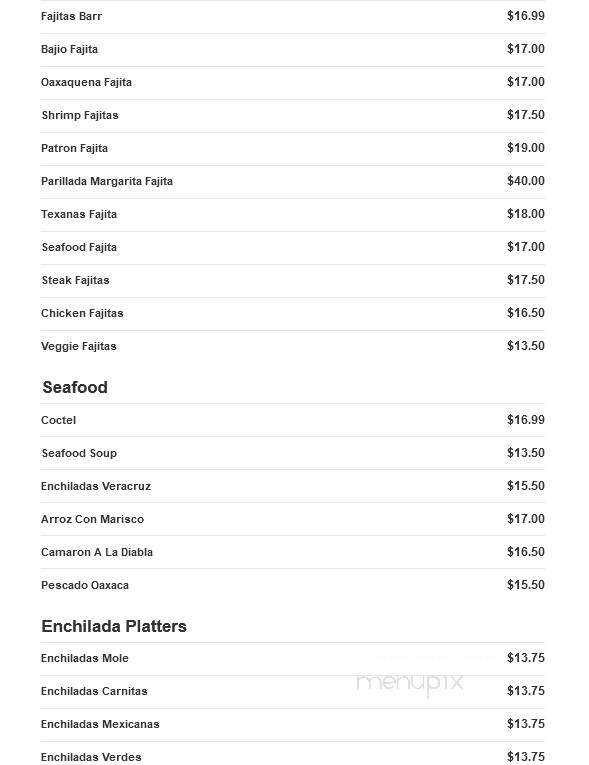Select the Fajitas Barr menu item

point(71,16)
